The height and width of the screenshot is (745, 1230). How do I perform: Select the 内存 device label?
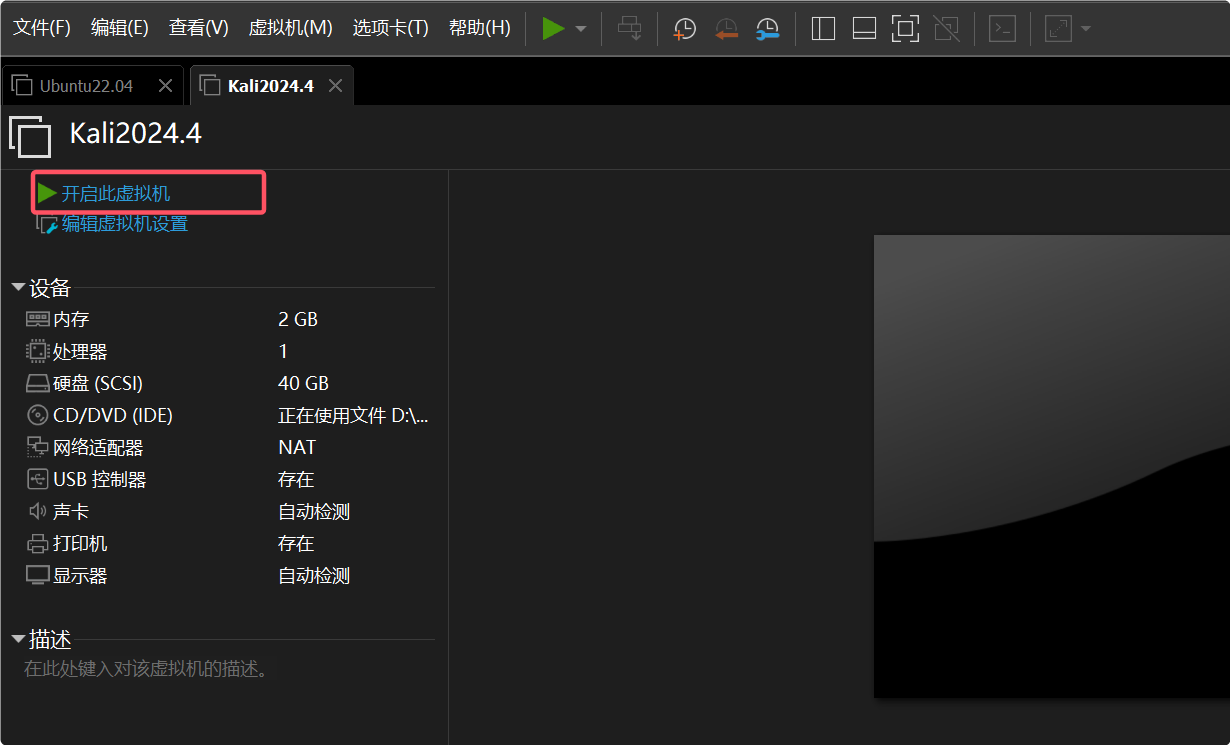point(71,320)
